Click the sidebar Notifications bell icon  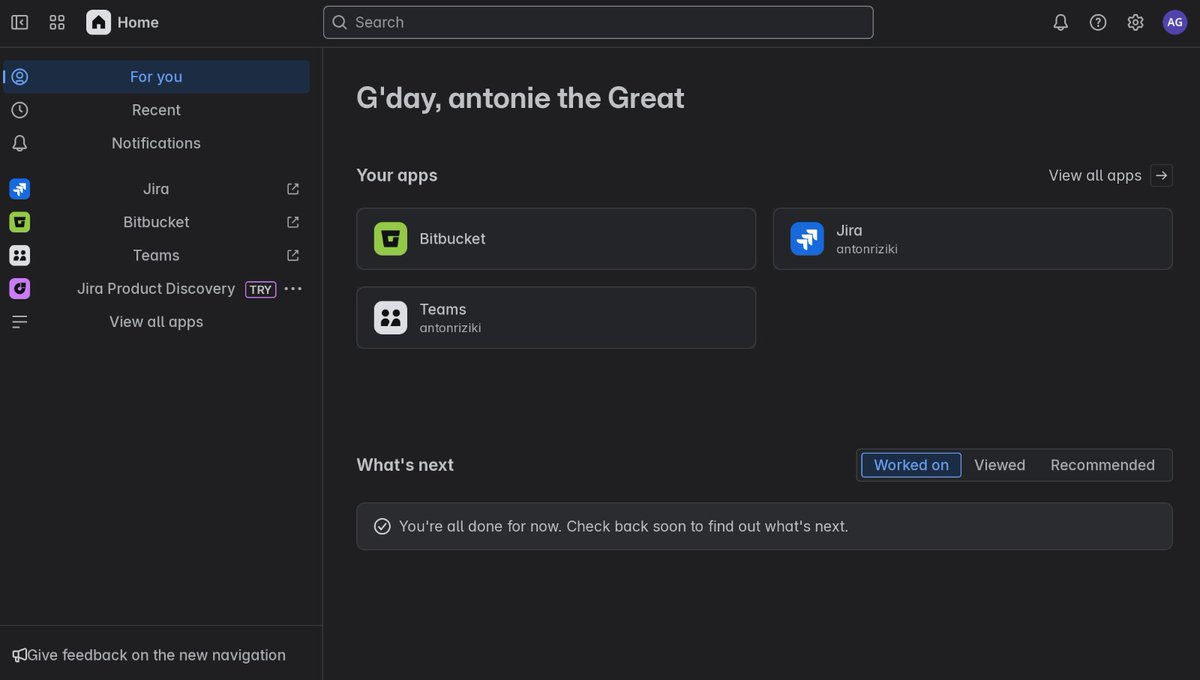coord(20,143)
